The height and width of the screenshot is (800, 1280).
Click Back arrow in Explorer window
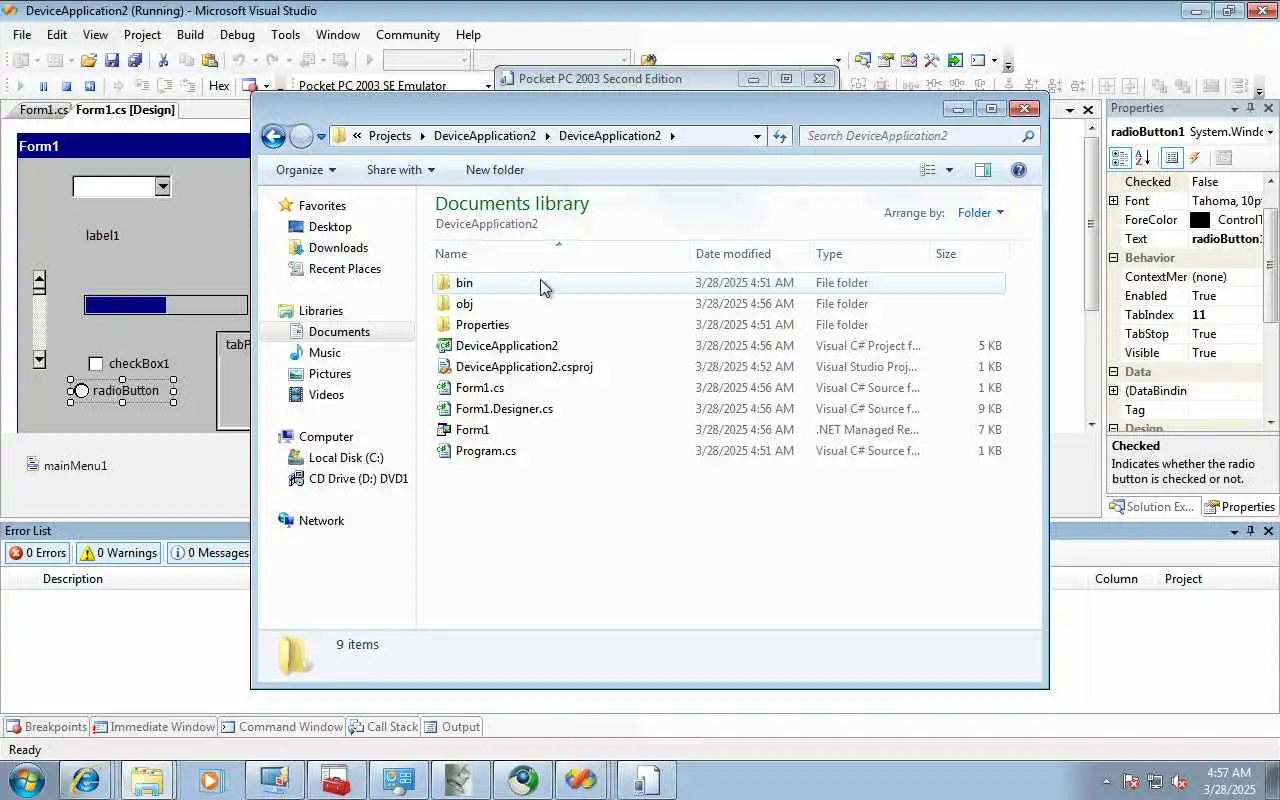[x=273, y=136]
